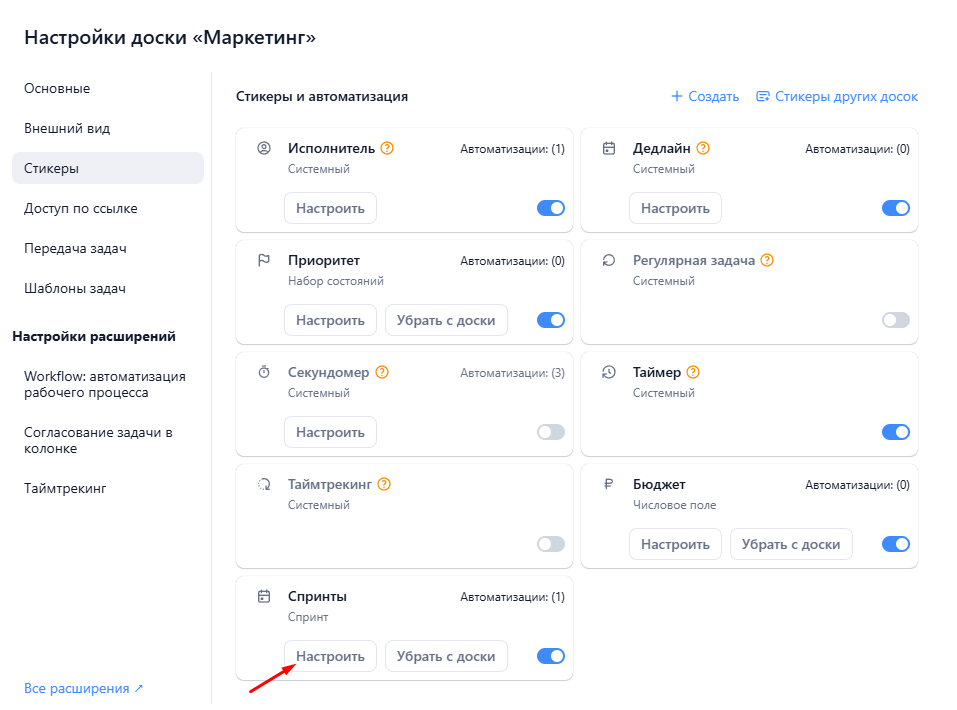Click the help icon beside Дедлайн
Screen dimensions: 957x710
click(703, 149)
